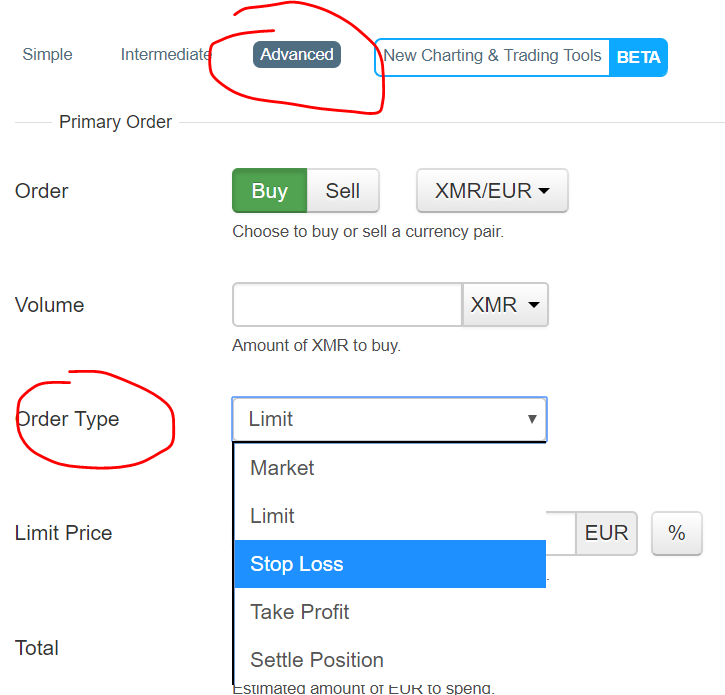Select the Advanced order tab
The width and height of the screenshot is (725, 695).
(297, 55)
